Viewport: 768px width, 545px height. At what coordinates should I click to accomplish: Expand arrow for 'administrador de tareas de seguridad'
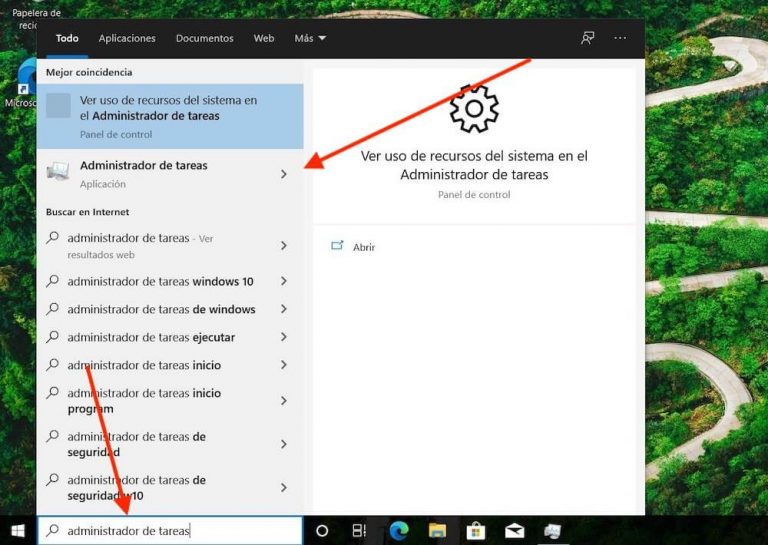click(x=284, y=444)
